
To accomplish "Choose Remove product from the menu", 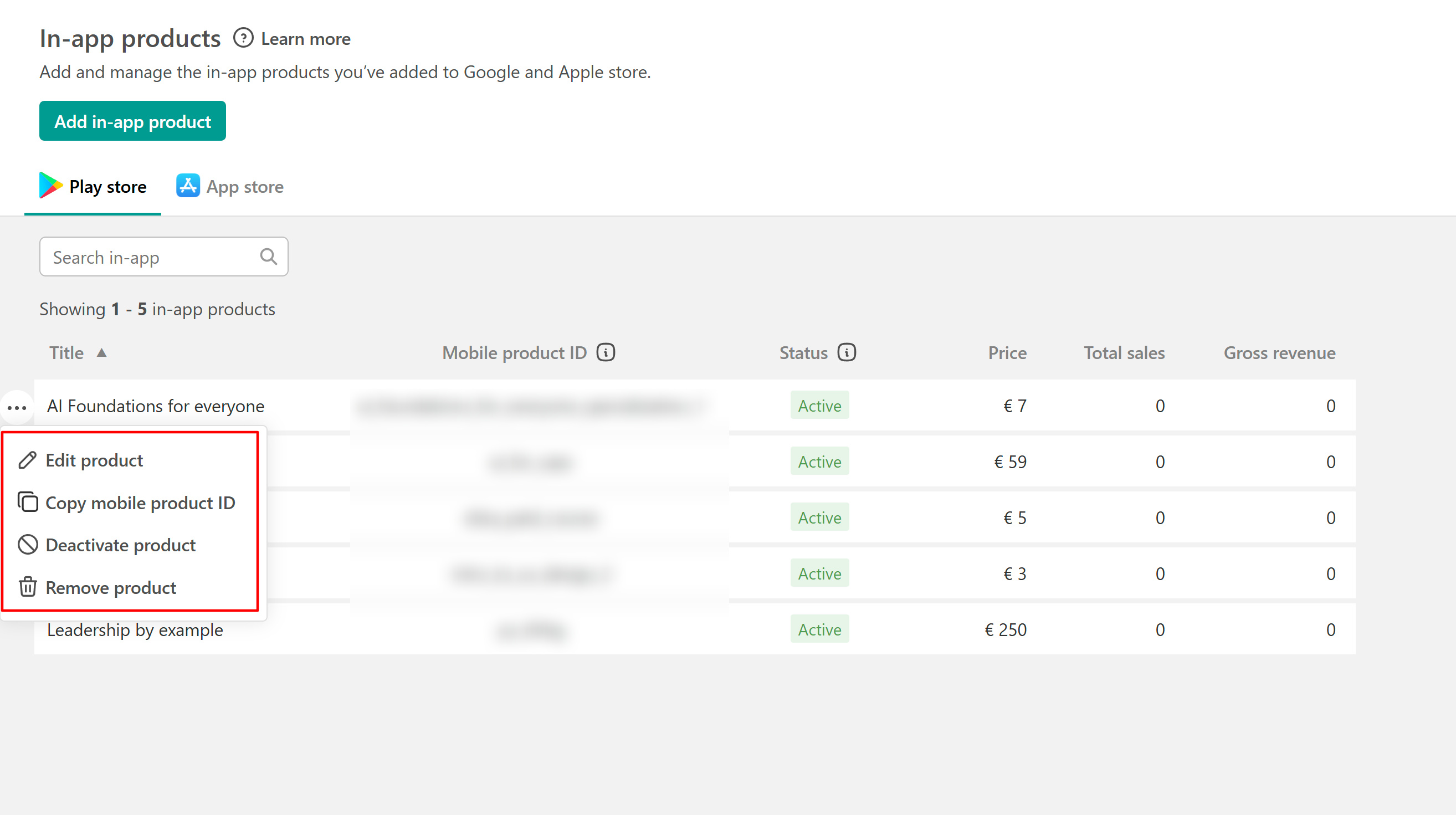I will [x=111, y=587].
